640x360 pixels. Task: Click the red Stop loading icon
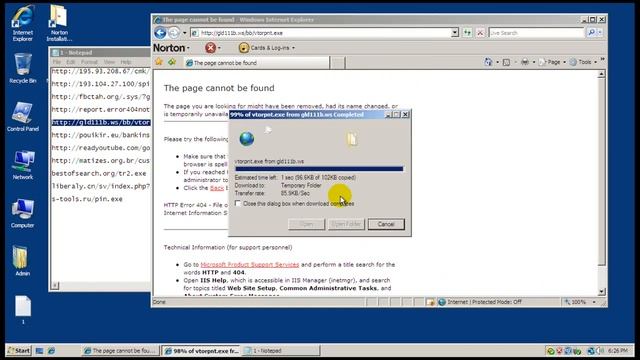[480, 33]
